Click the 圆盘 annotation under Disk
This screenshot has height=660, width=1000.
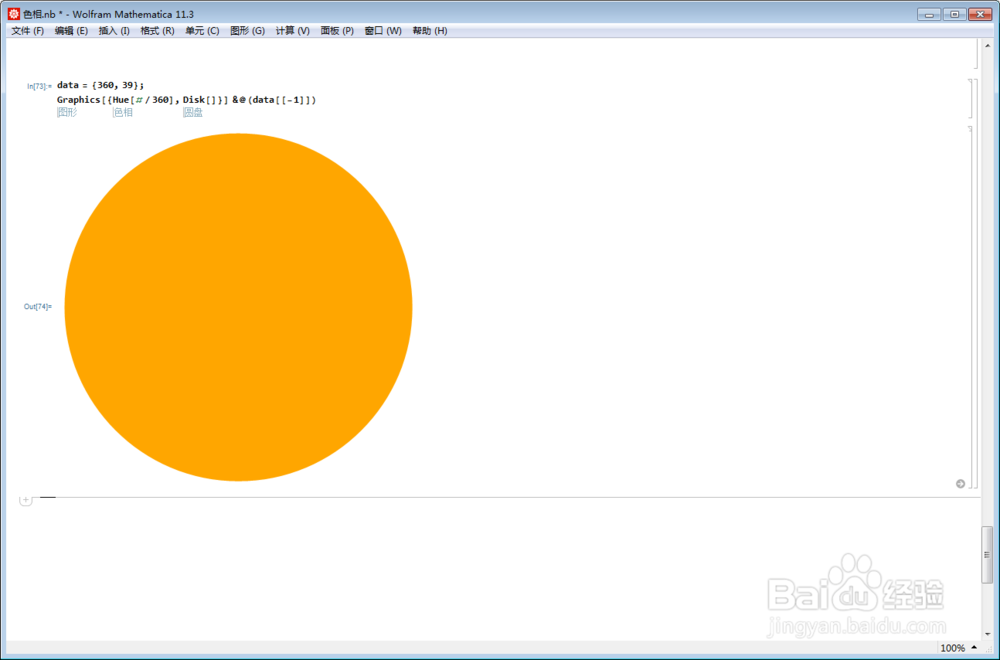(x=193, y=112)
